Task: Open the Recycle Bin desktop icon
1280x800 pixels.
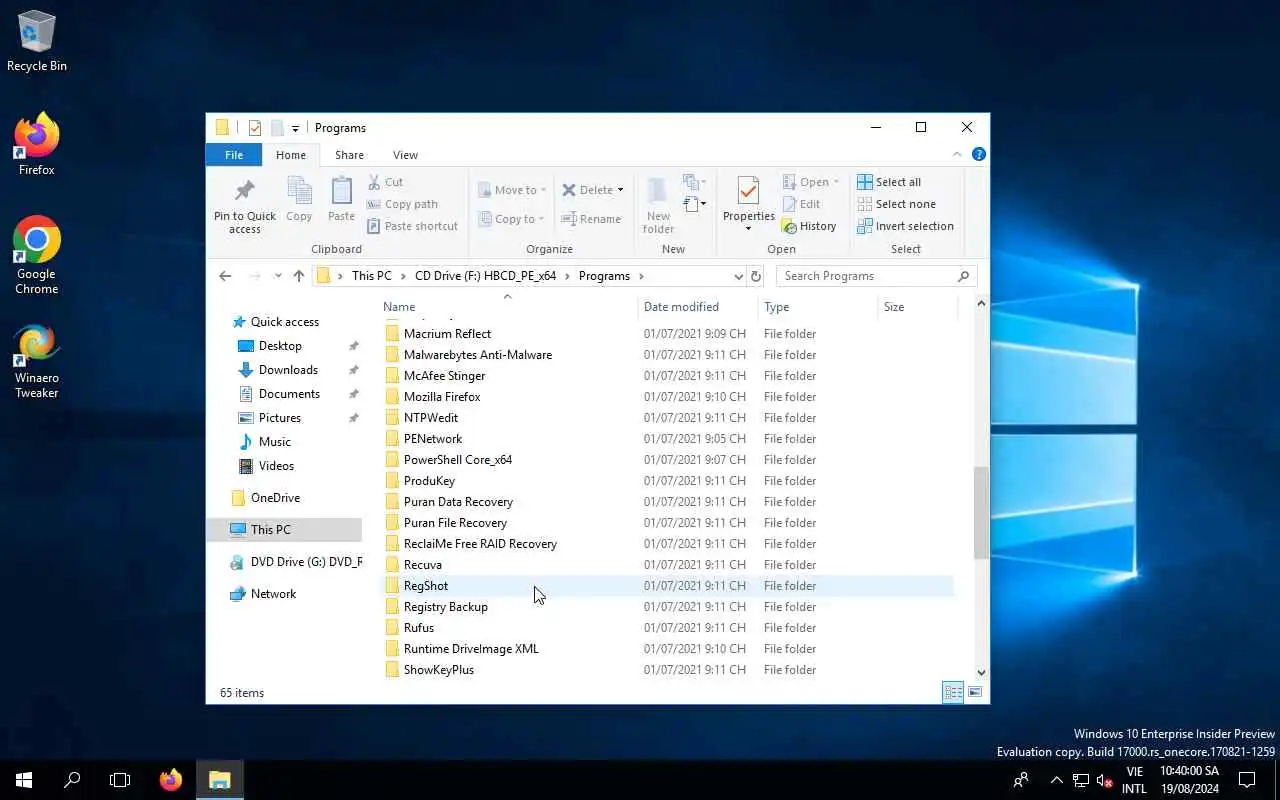Action: (37, 43)
